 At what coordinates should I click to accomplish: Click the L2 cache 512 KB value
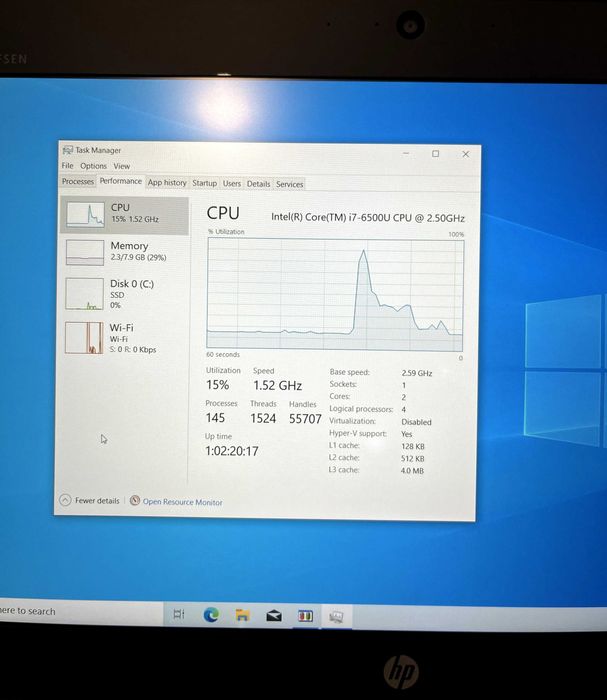(x=412, y=458)
